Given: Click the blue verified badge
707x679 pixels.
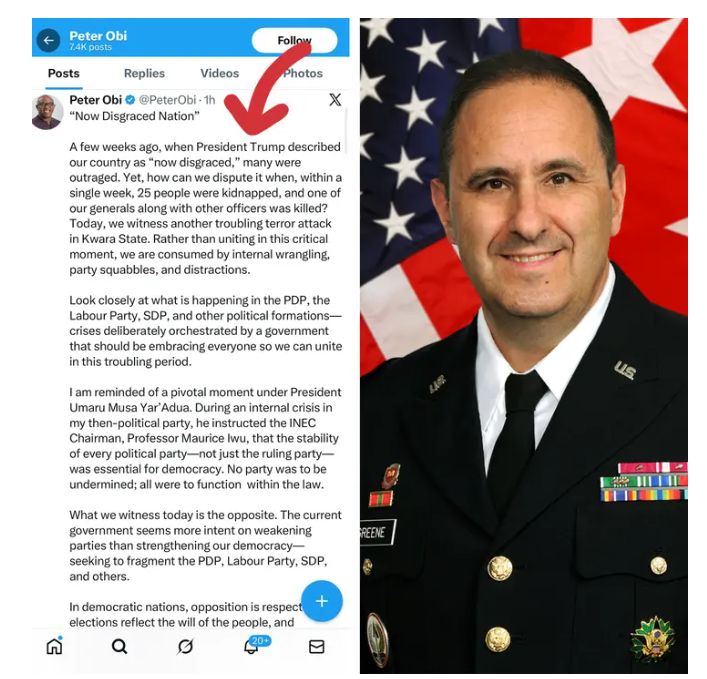Looking at the screenshot, I should (130, 100).
